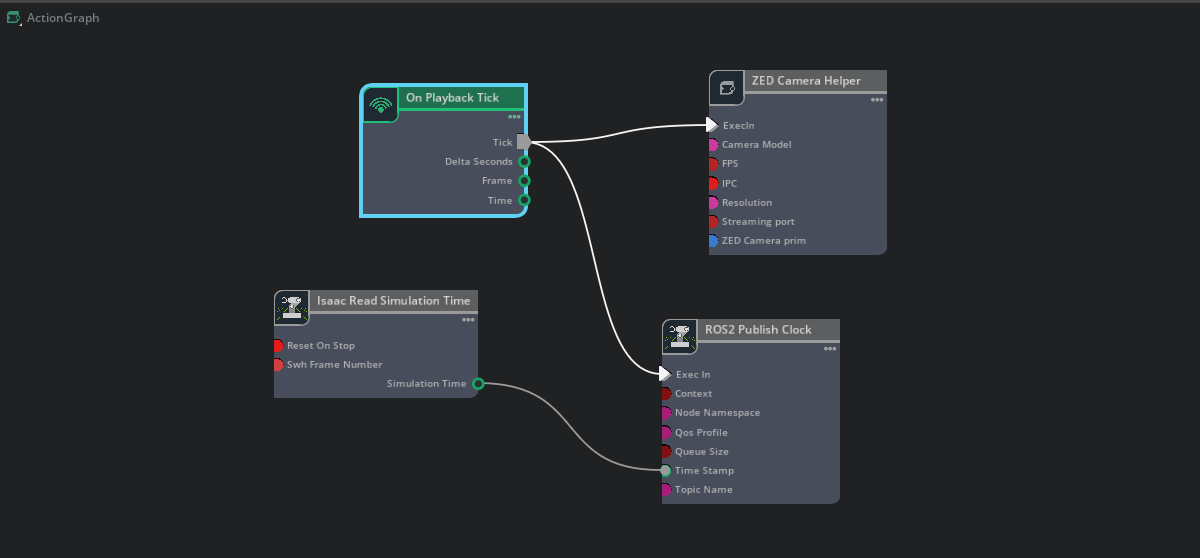This screenshot has height=558, width=1200.
Task: Select the On Playback Tick node title
Action: [x=452, y=98]
